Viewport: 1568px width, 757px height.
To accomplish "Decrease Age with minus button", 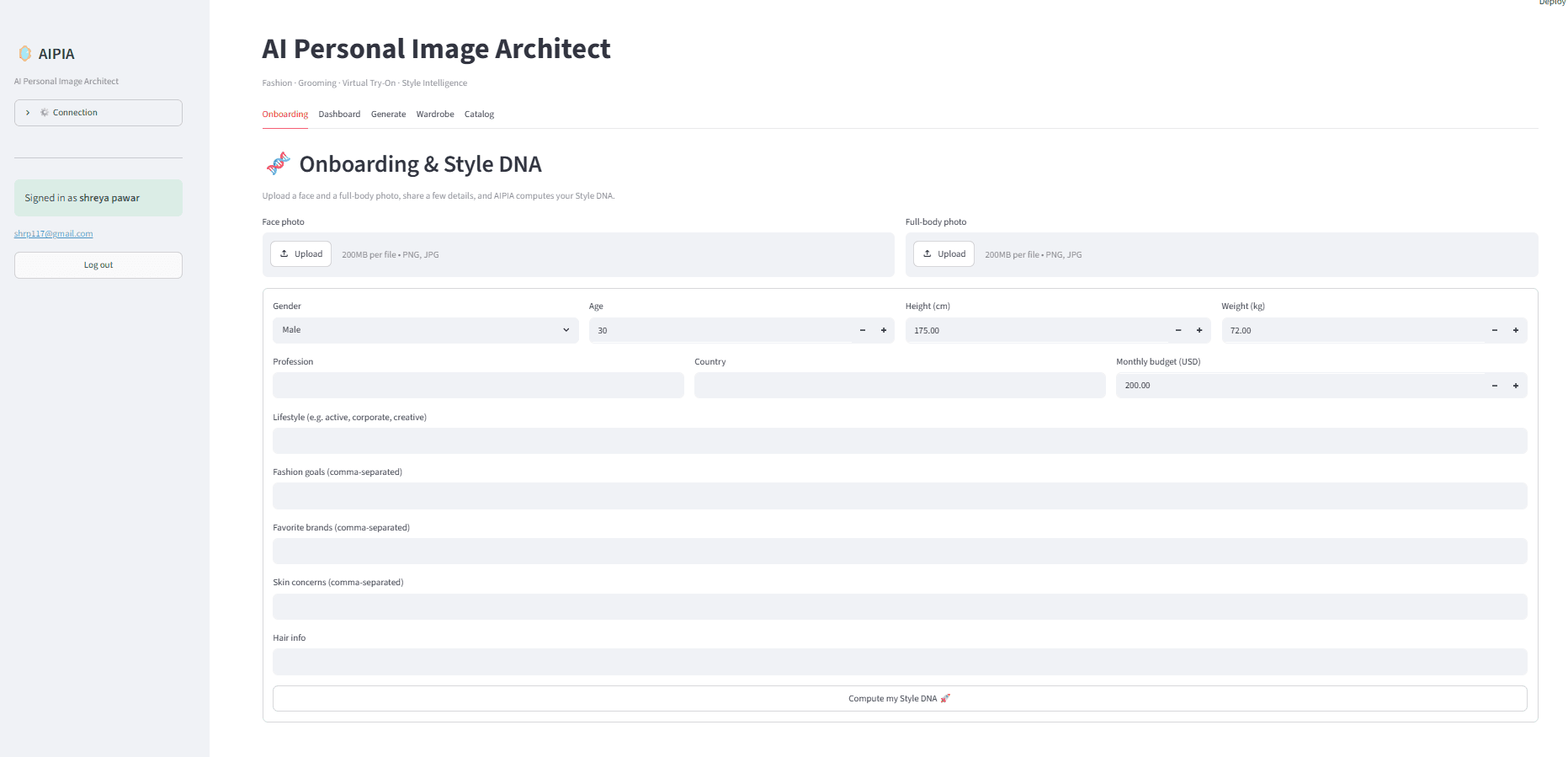I will point(863,330).
